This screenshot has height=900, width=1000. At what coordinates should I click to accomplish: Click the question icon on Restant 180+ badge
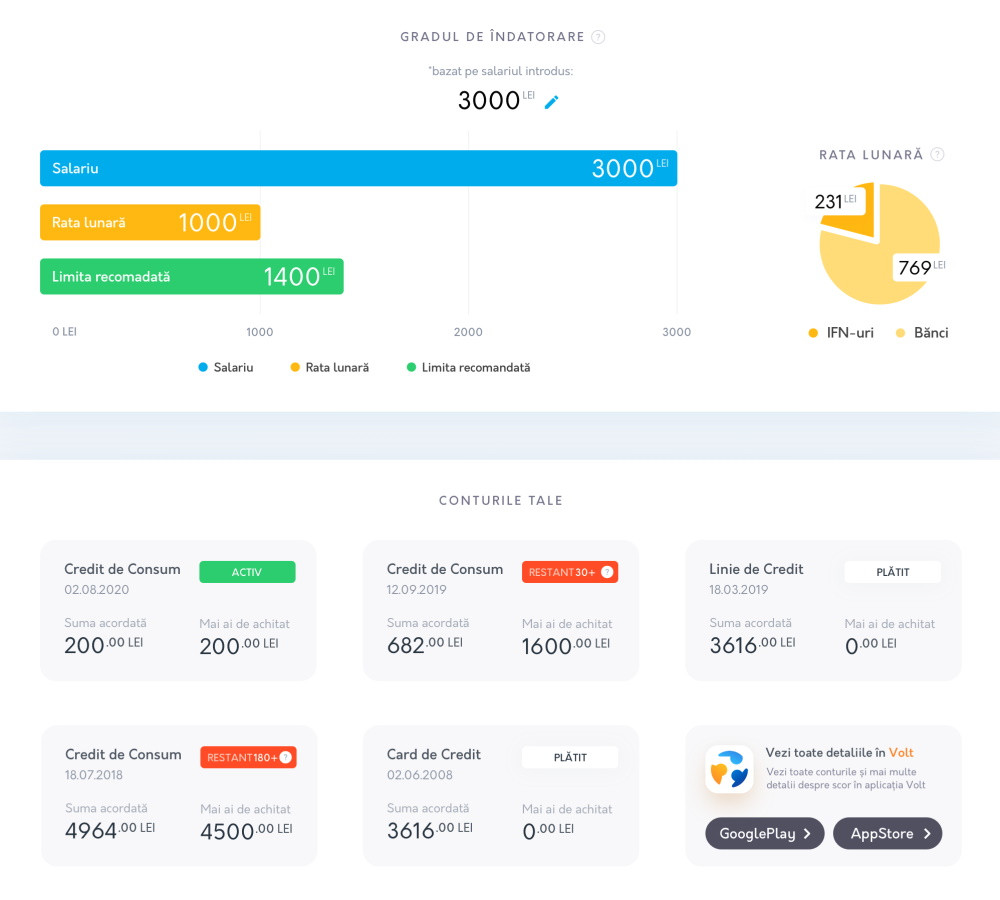(x=285, y=758)
